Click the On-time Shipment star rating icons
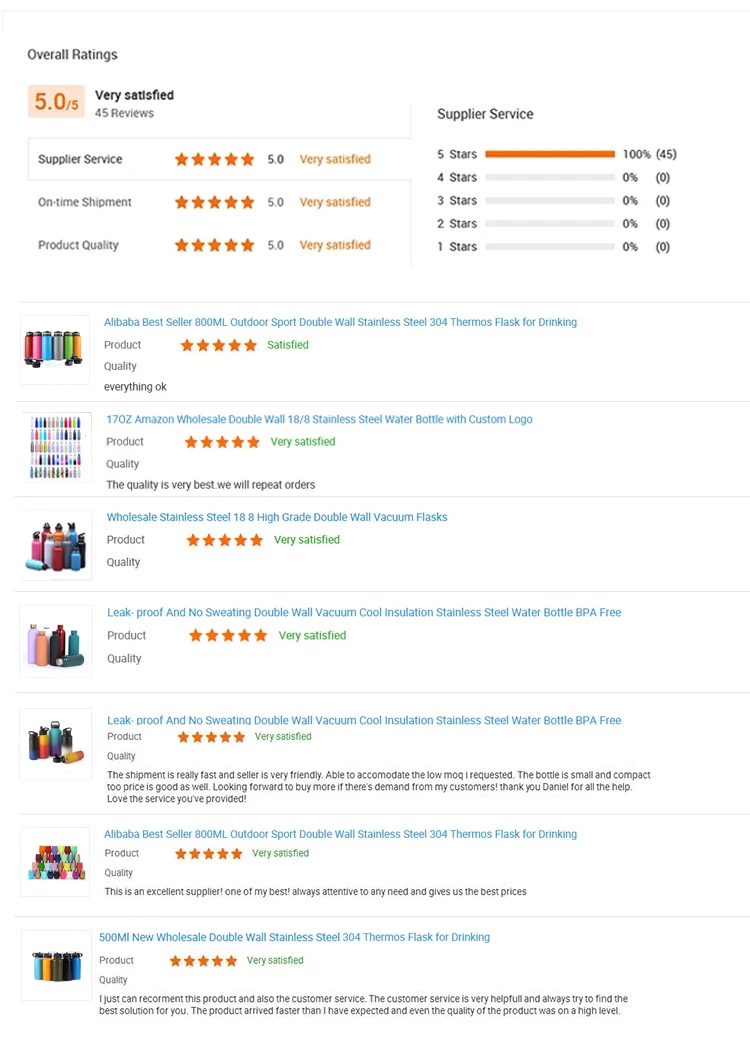The image size is (750, 1041). pos(214,202)
